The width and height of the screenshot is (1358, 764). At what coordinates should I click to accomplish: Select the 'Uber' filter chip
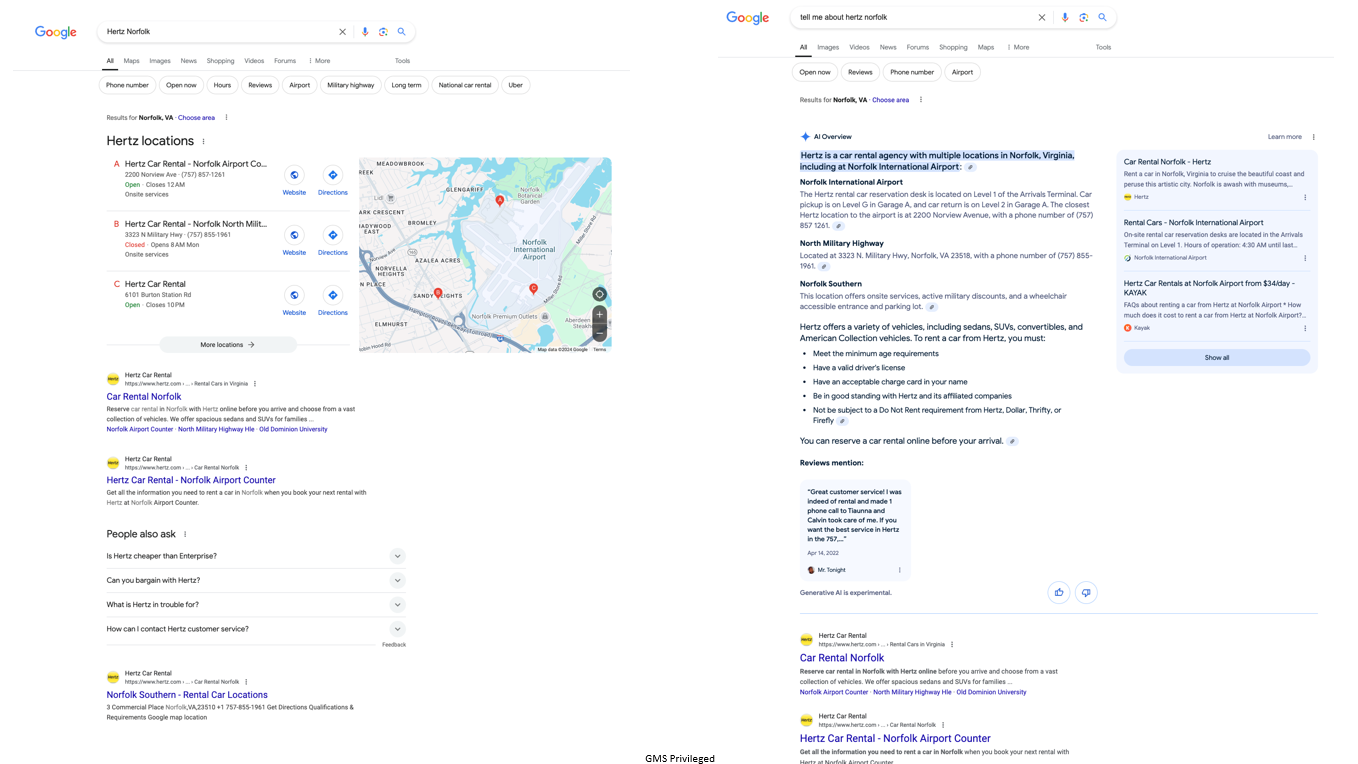(x=516, y=85)
